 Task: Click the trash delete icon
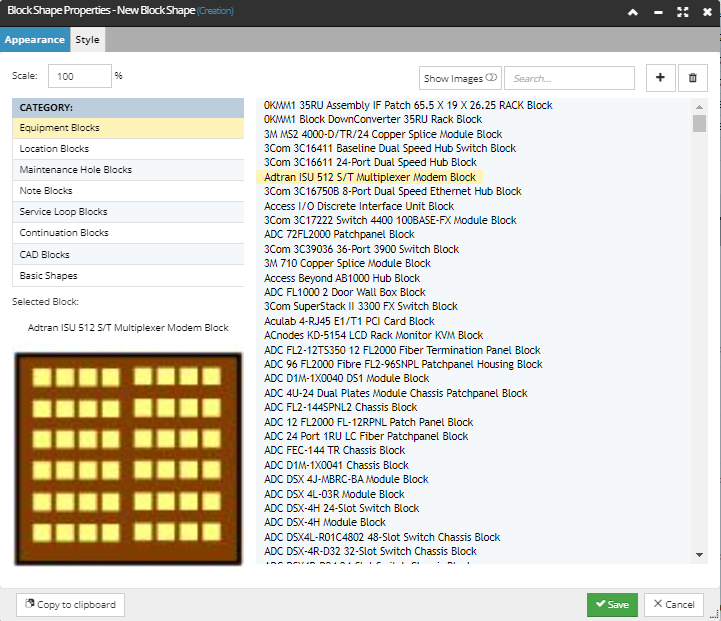coord(692,78)
